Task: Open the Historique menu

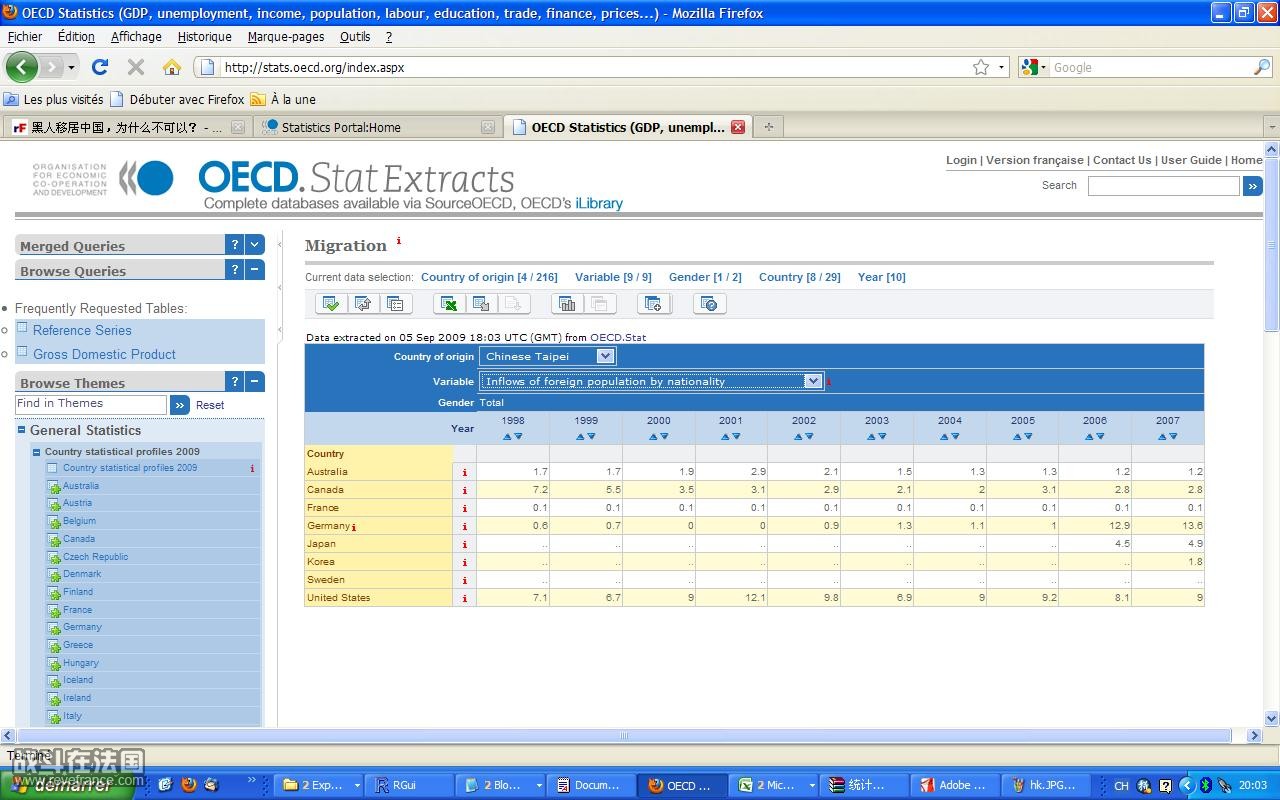Action: pyautogui.click(x=204, y=36)
